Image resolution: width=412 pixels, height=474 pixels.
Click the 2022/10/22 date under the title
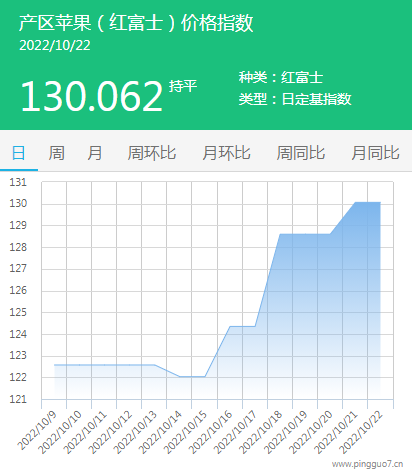pyautogui.click(x=55, y=46)
